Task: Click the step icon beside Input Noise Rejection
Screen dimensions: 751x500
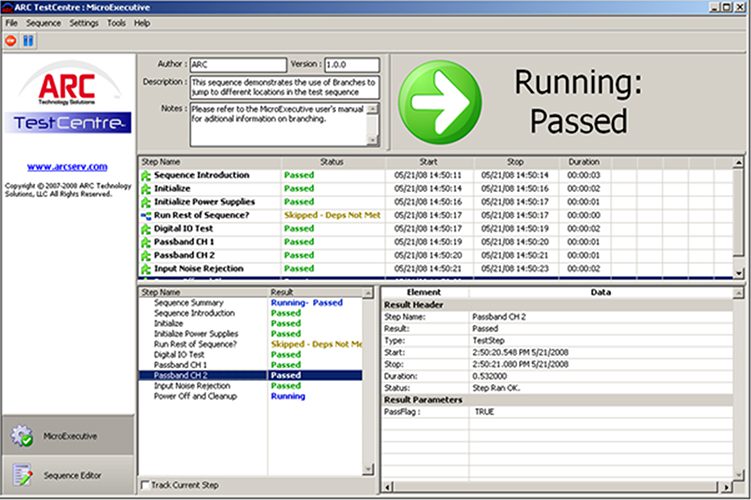Action: tap(146, 269)
